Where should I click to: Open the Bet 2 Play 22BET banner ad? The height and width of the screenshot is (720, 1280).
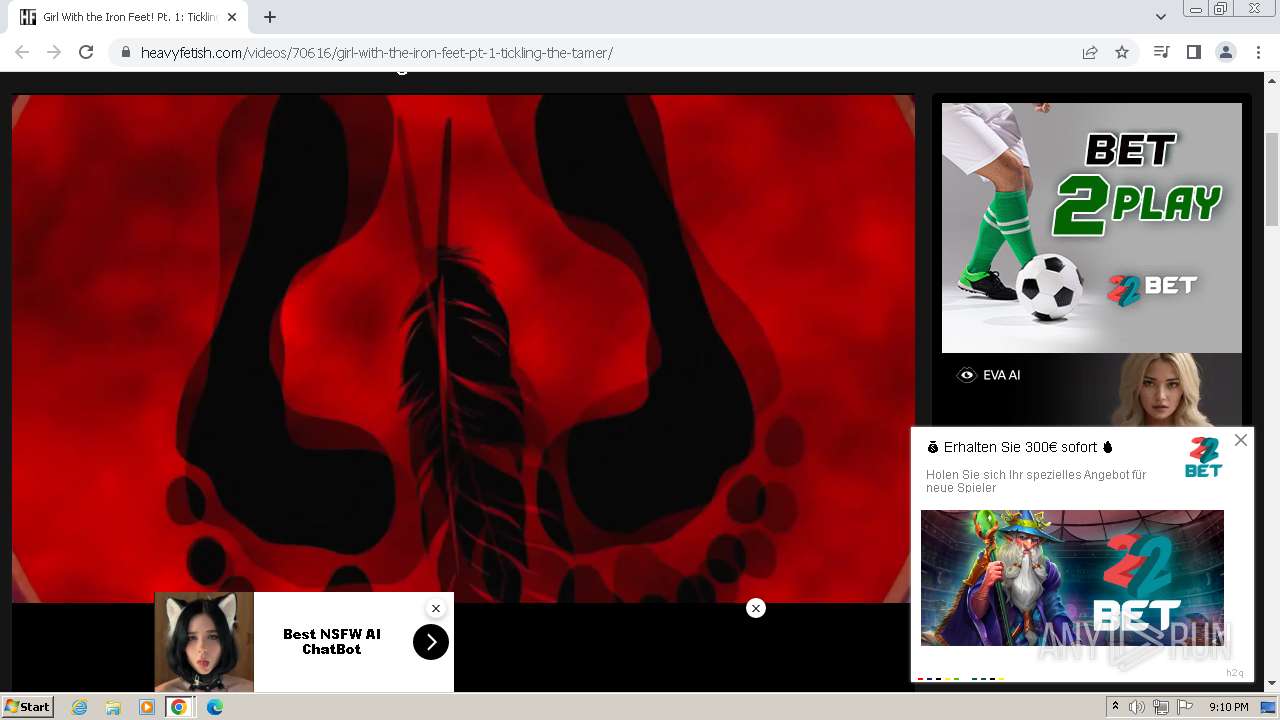[x=1092, y=228]
